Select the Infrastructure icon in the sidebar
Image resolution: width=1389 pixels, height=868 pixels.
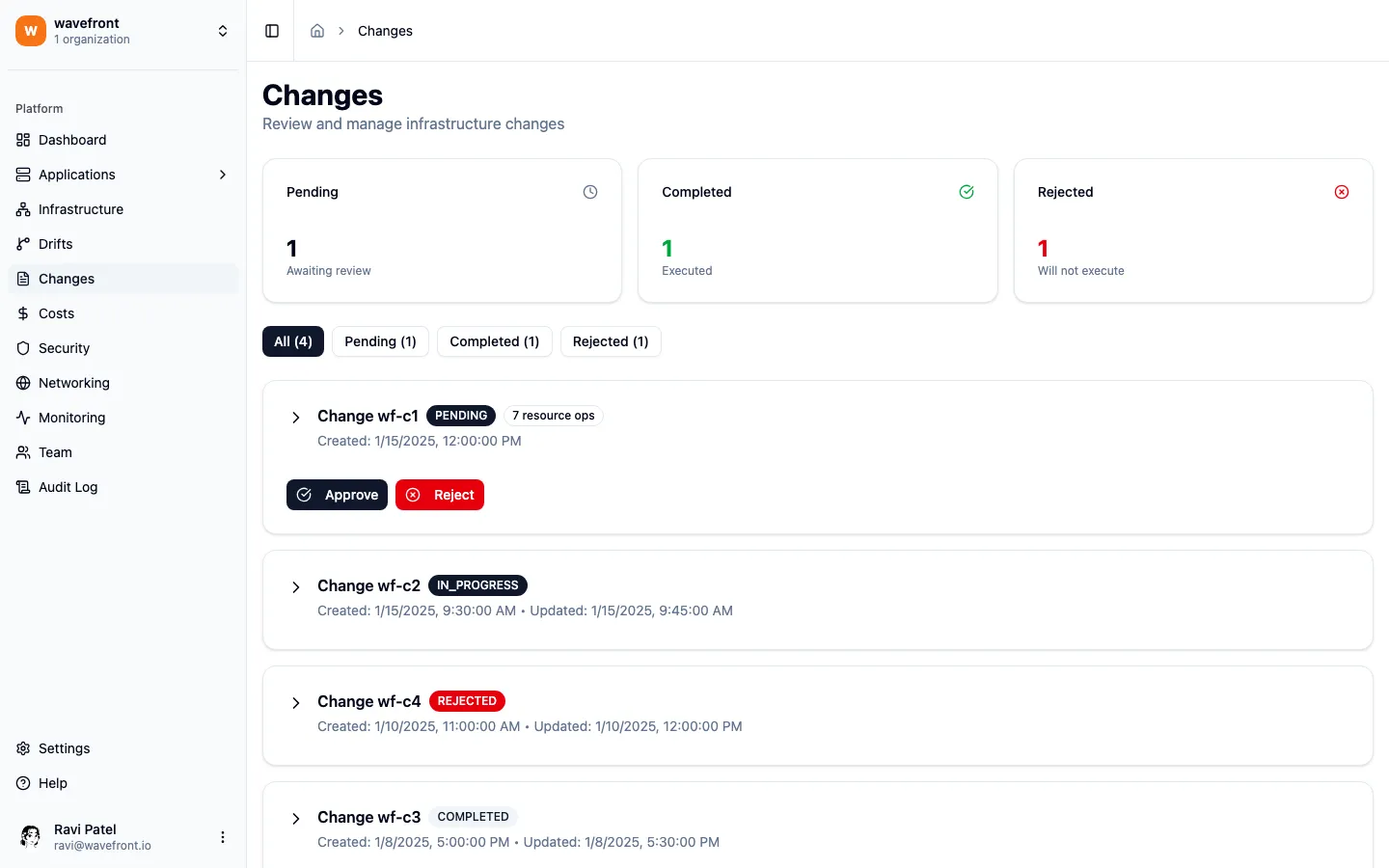click(x=21, y=209)
